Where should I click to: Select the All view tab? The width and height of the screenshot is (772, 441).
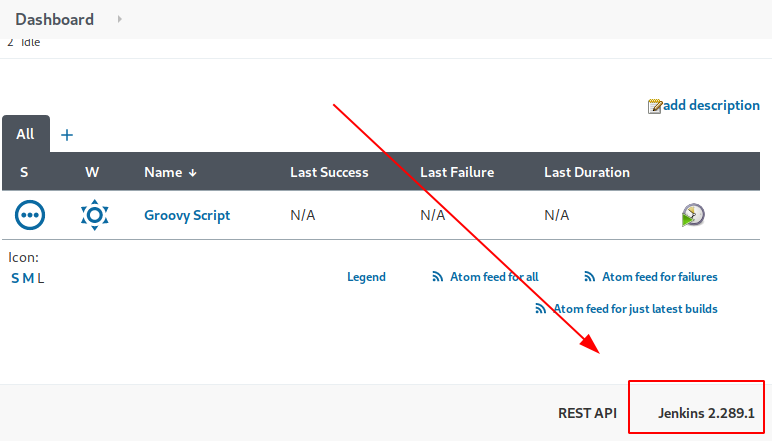[x=25, y=134]
